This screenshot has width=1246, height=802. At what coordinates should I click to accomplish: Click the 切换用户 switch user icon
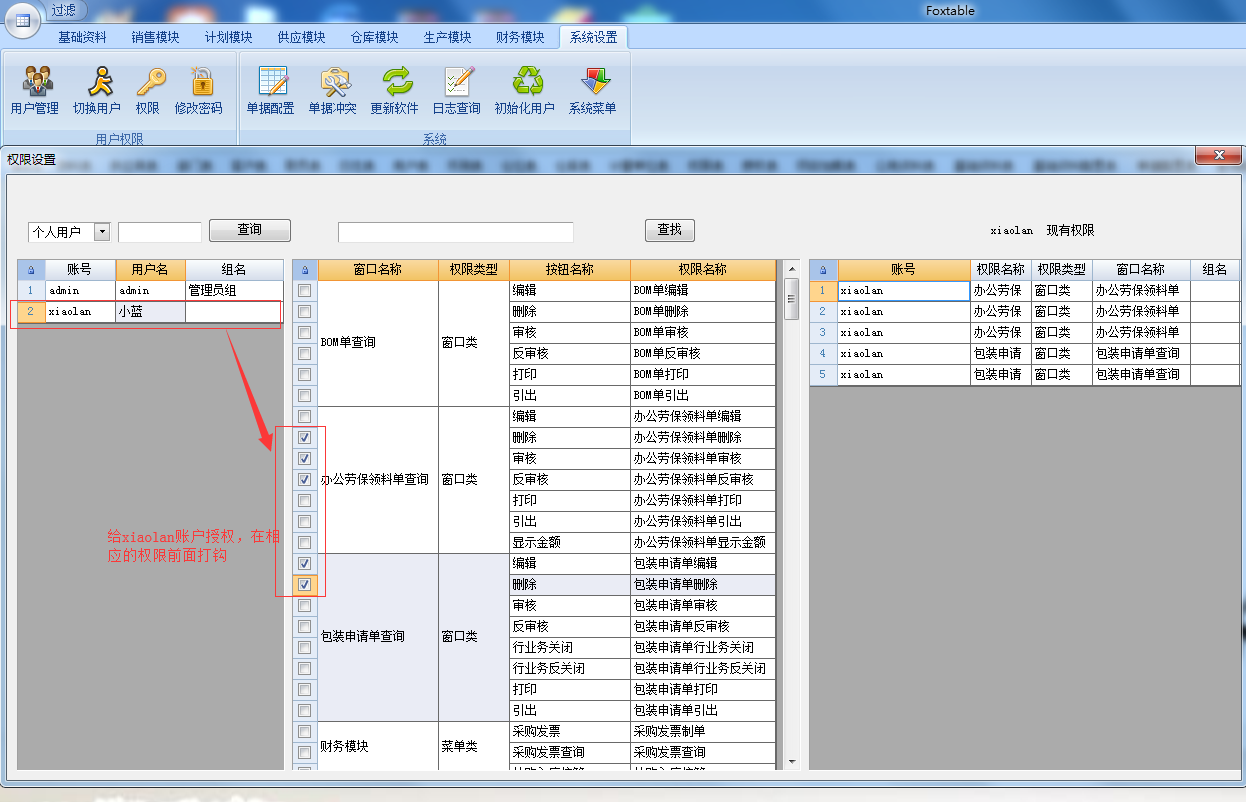point(97,91)
